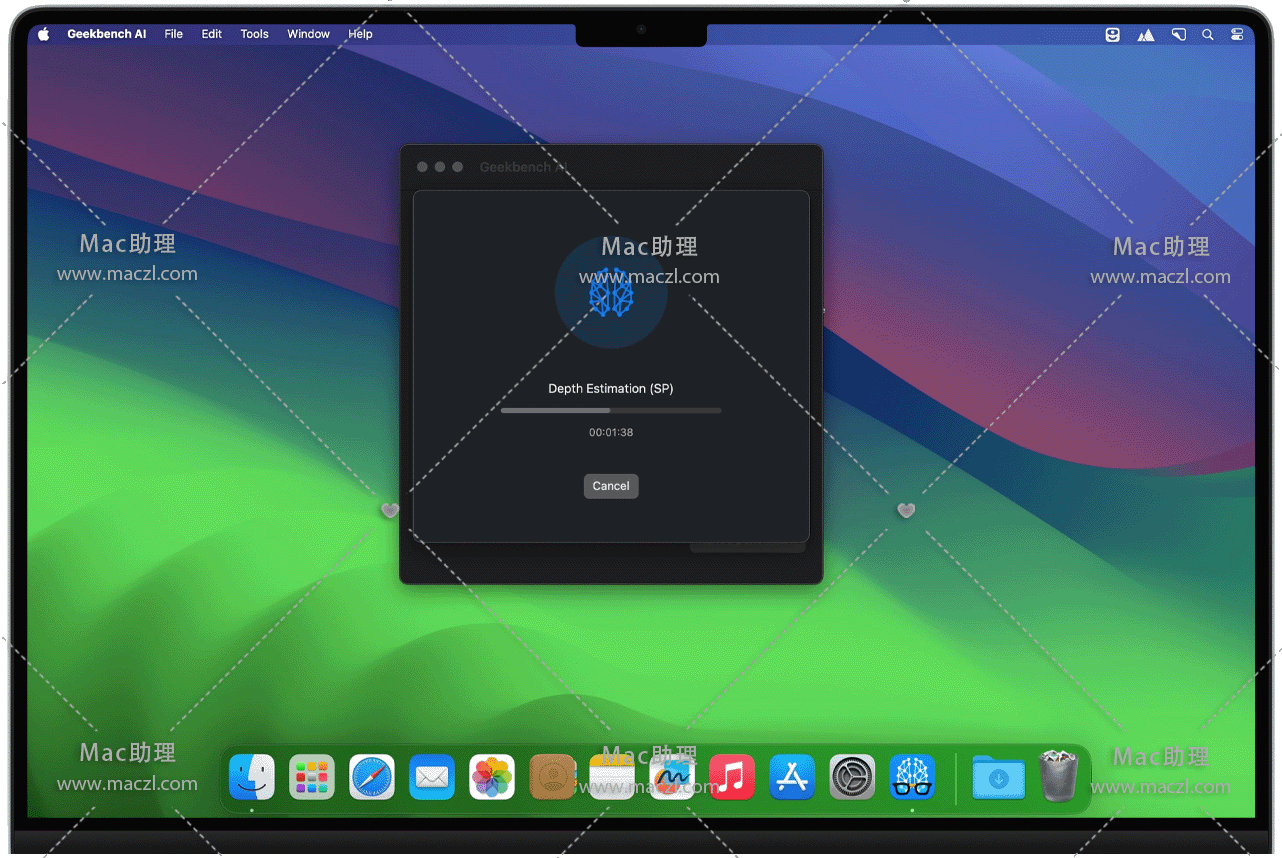The height and width of the screenshot is (858, 1282).
Task: Click the Geekbench AI brain logo
Action: pos(611,293)
